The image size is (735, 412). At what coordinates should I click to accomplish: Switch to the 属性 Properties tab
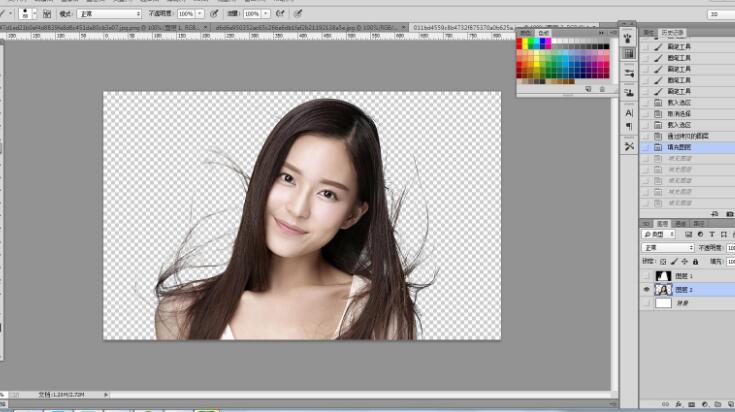(x=649, y=33)
